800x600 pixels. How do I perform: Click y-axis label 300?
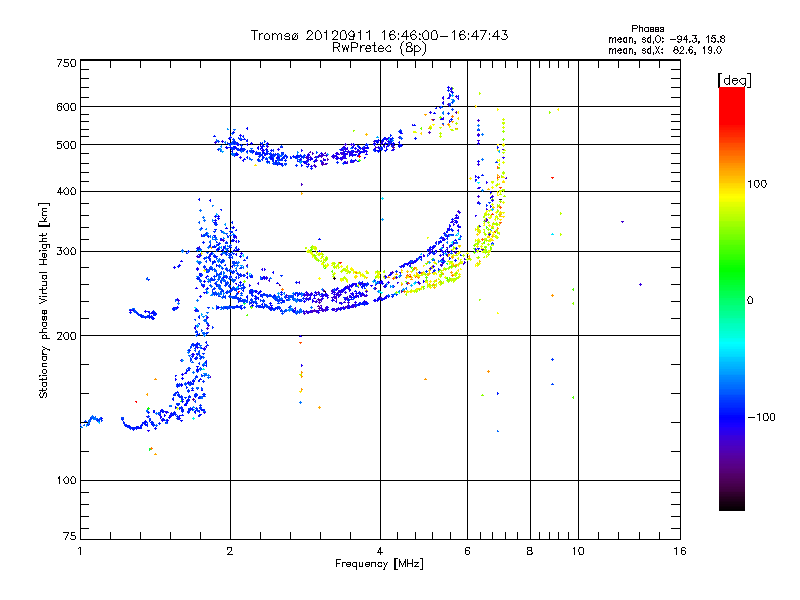pyautogui.click(x=67, y=252)
